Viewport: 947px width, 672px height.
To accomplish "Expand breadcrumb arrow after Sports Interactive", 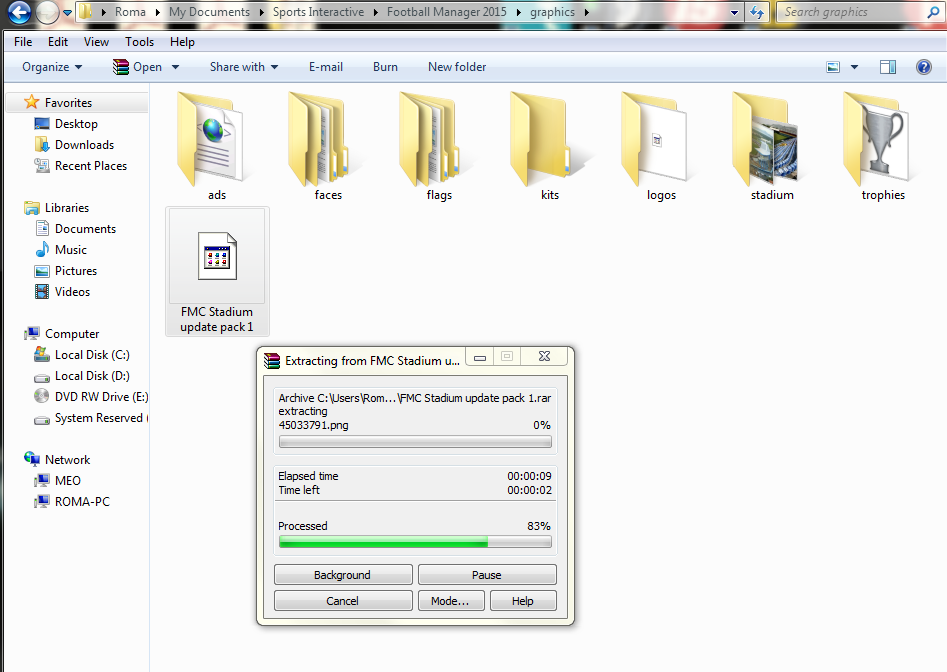I will tap(375, 12).
